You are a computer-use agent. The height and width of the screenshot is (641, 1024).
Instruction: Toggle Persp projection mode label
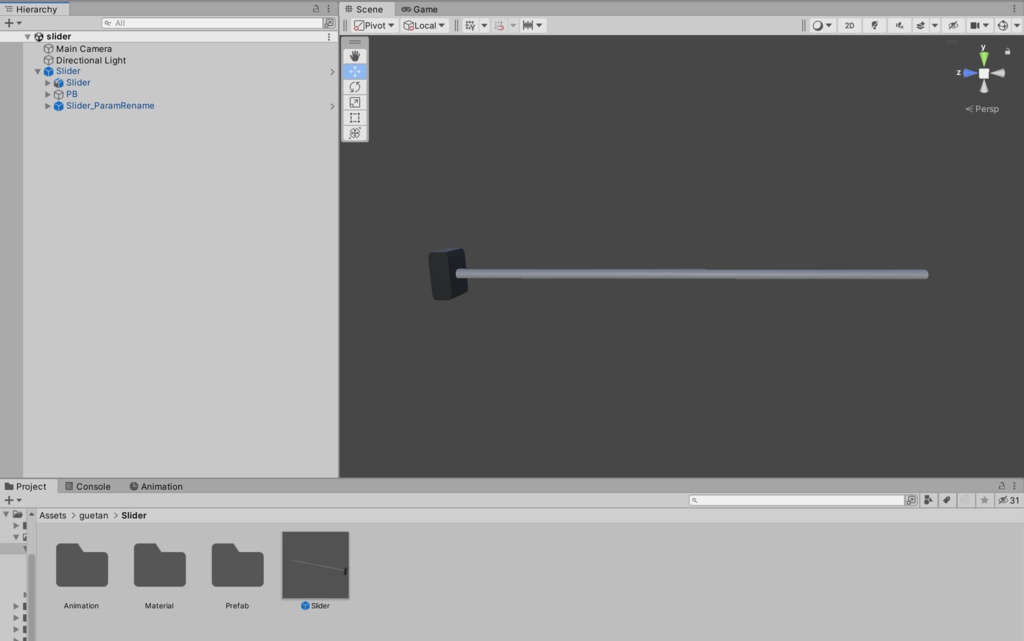(982, 109)
